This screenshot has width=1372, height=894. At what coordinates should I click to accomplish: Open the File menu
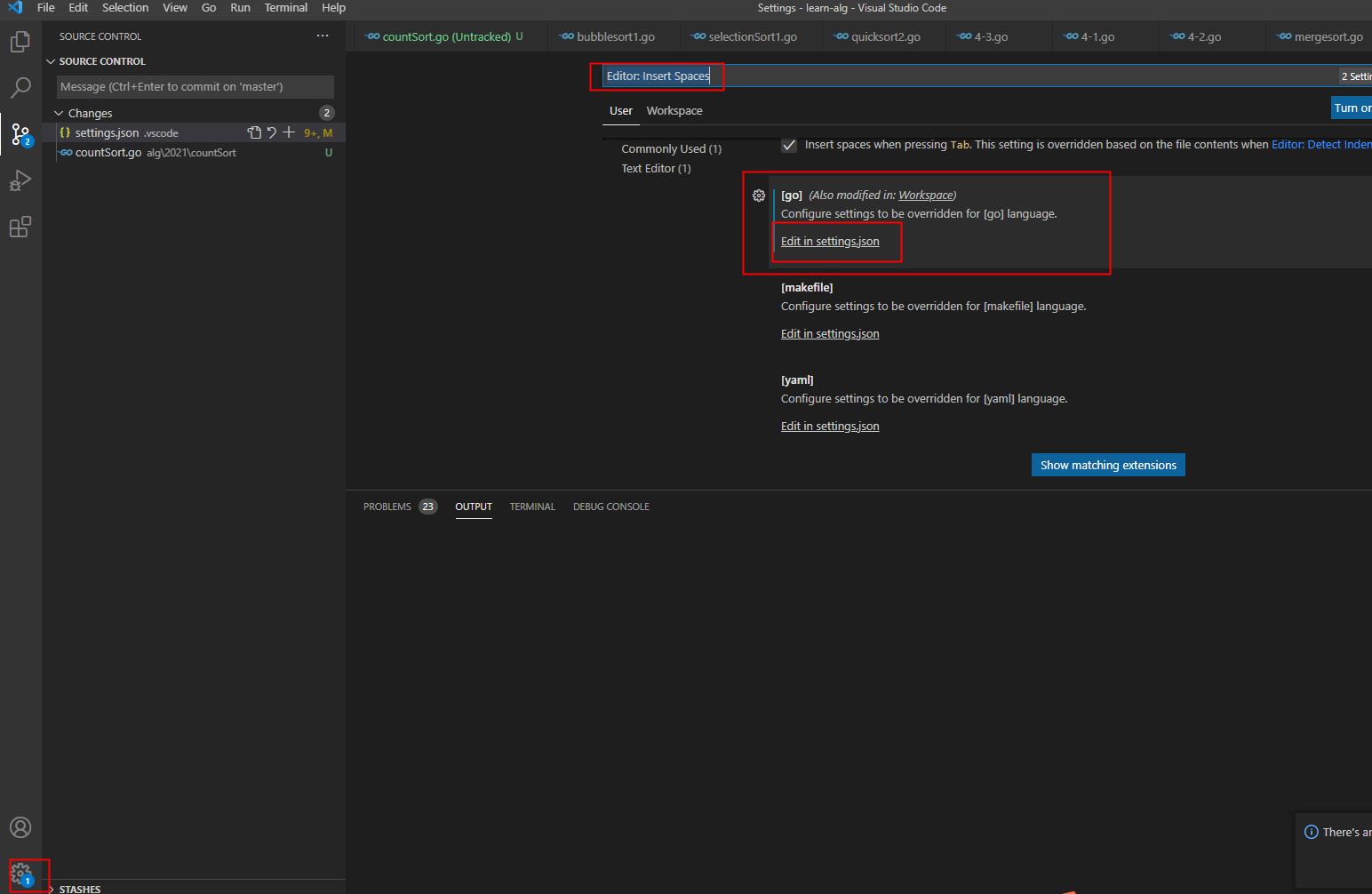(46, 8)
